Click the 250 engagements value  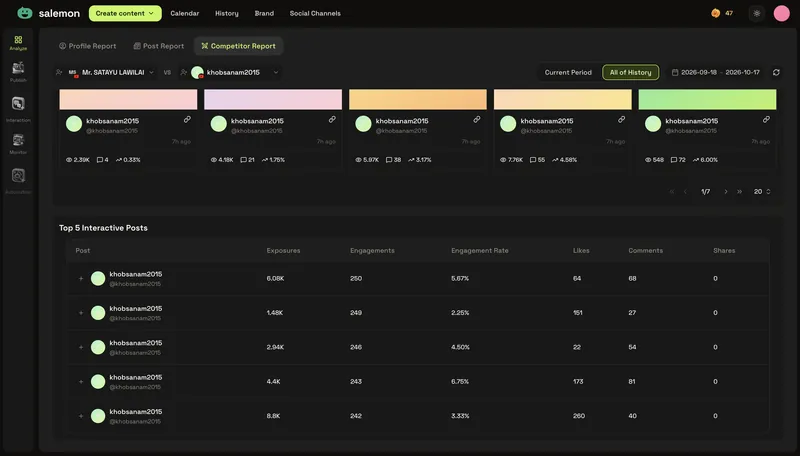pyautogui.click(x=356, y=278)
